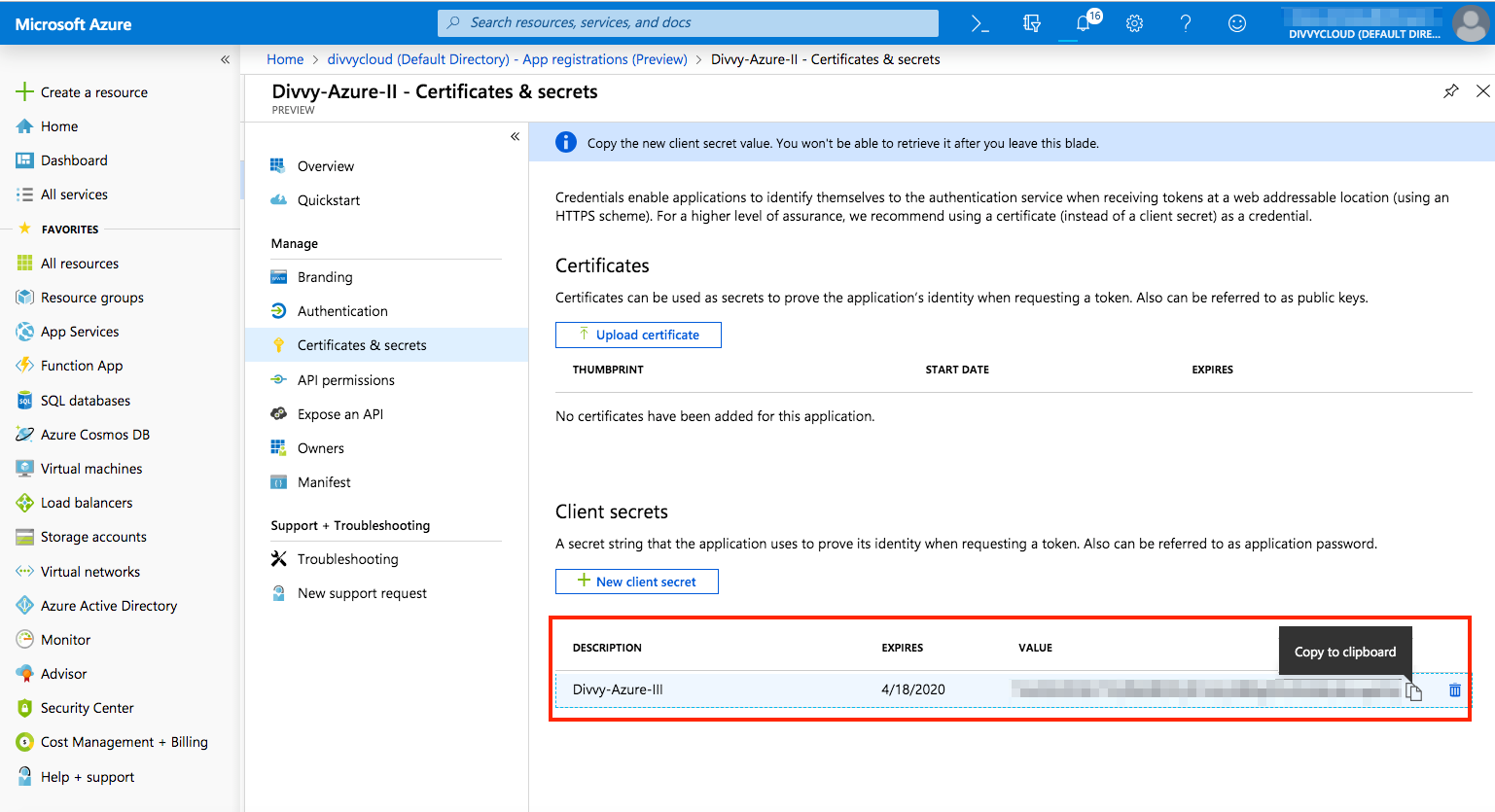Viewport: 1495px width, 812px height.
Task: Delete the Divvy-Azure-III client secret
Action: [x=1454, y=690]
